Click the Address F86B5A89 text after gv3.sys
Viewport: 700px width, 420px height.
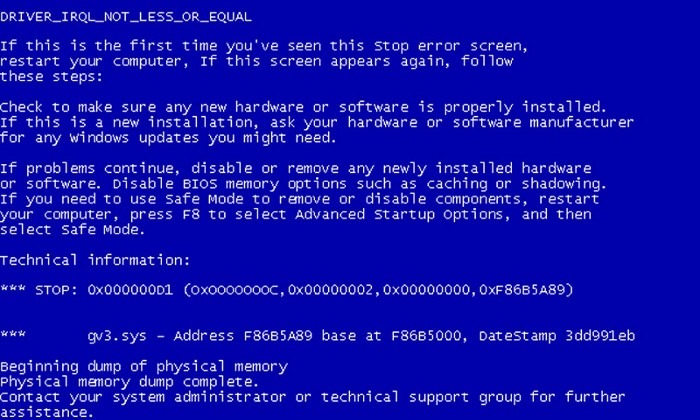(x=243, y=336)
